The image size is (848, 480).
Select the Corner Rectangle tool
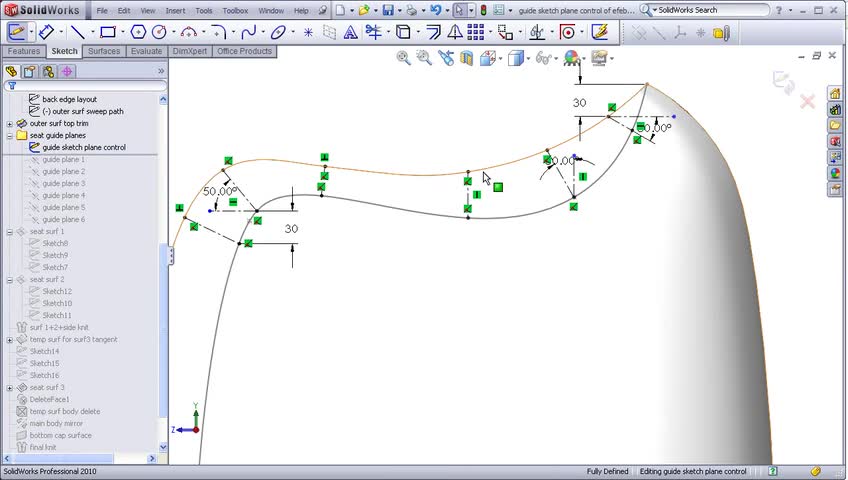tap(108, 32)
